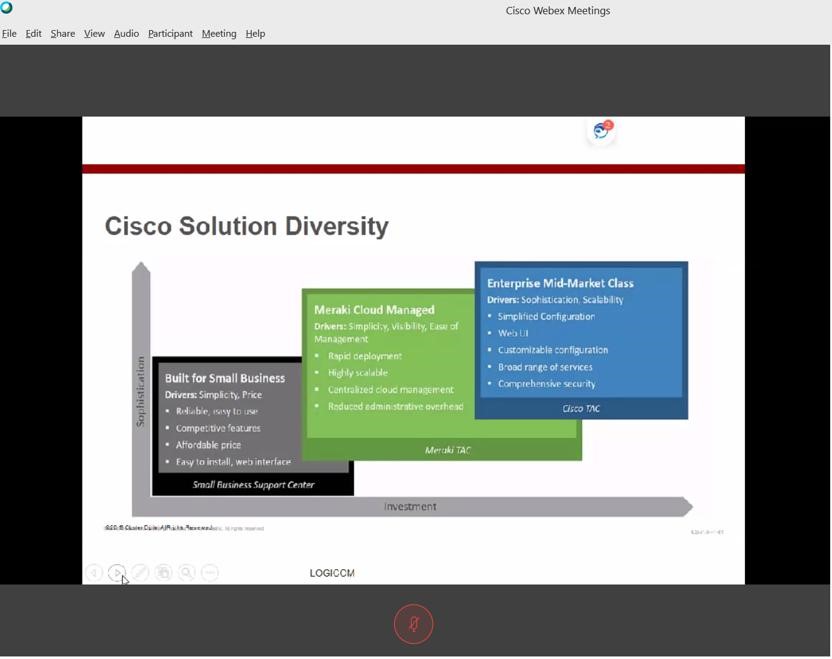The width and height of the screenshot is (832, 659).
Task: Click 'Centralized cloud management' bullet
Action: coord(391,389)
